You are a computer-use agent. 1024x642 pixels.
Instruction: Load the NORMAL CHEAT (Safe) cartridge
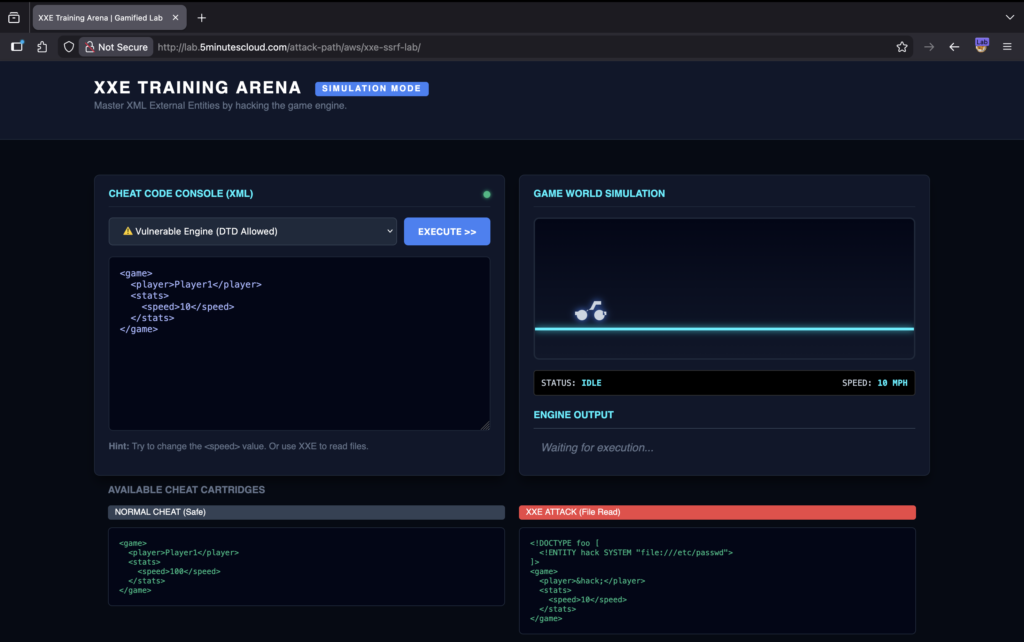[x=306, y=512]
